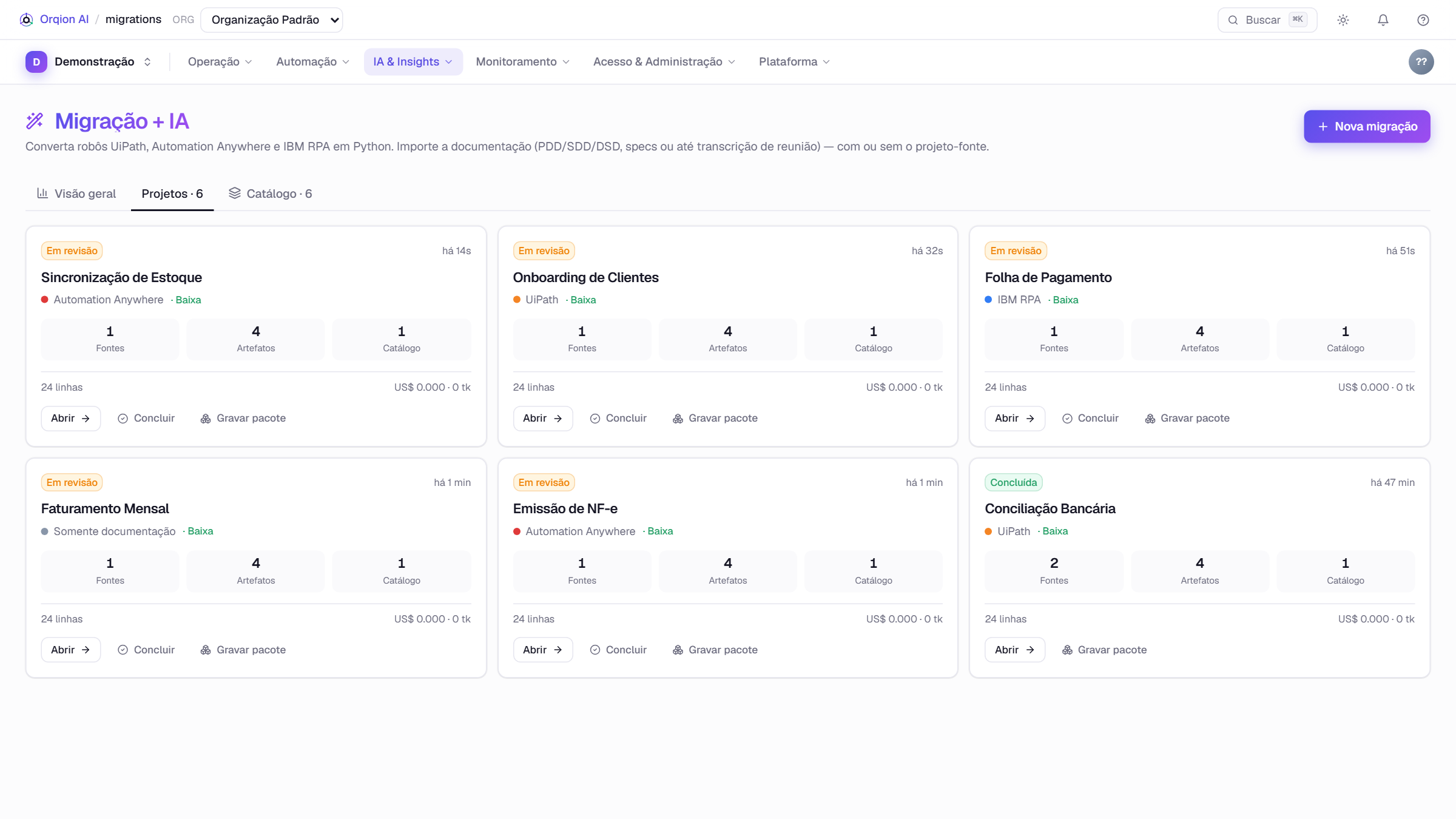Toggle the light/dark theme sun icon
1456x819 pixels.
(x=1343, y=20)
